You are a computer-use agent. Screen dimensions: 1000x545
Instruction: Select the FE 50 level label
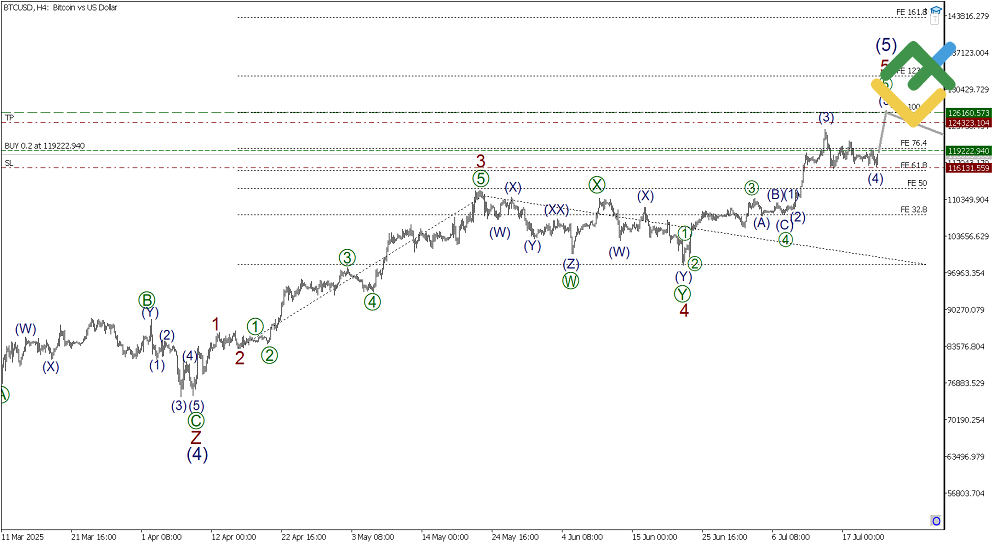click(x=917, y=183)
